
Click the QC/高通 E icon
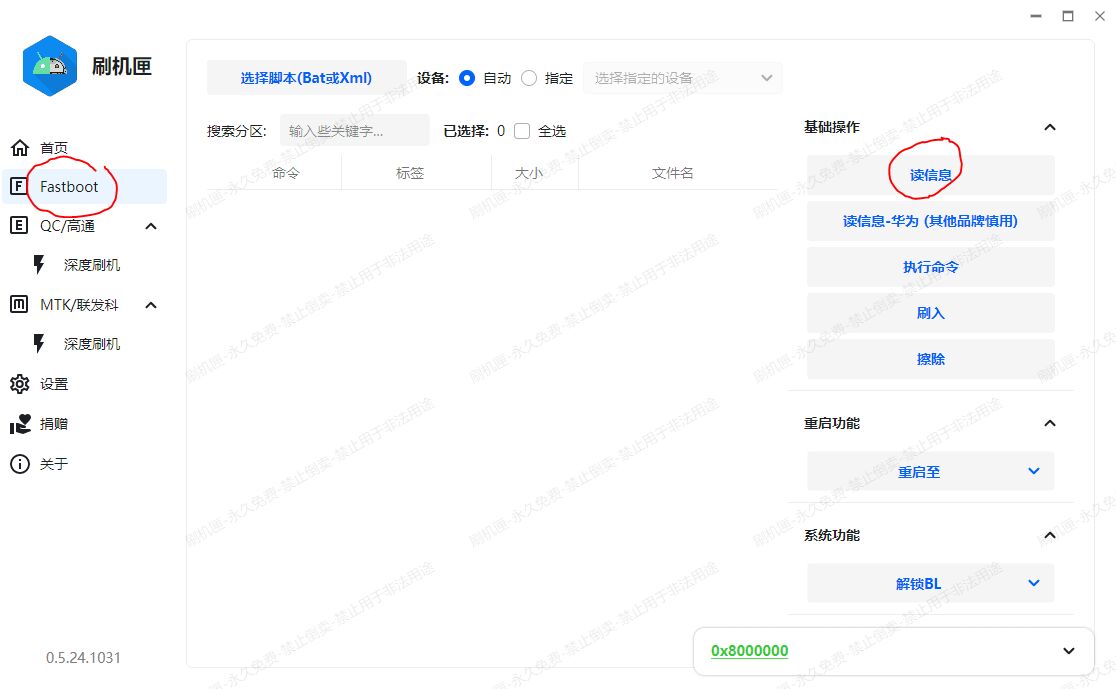click(19, 226)
